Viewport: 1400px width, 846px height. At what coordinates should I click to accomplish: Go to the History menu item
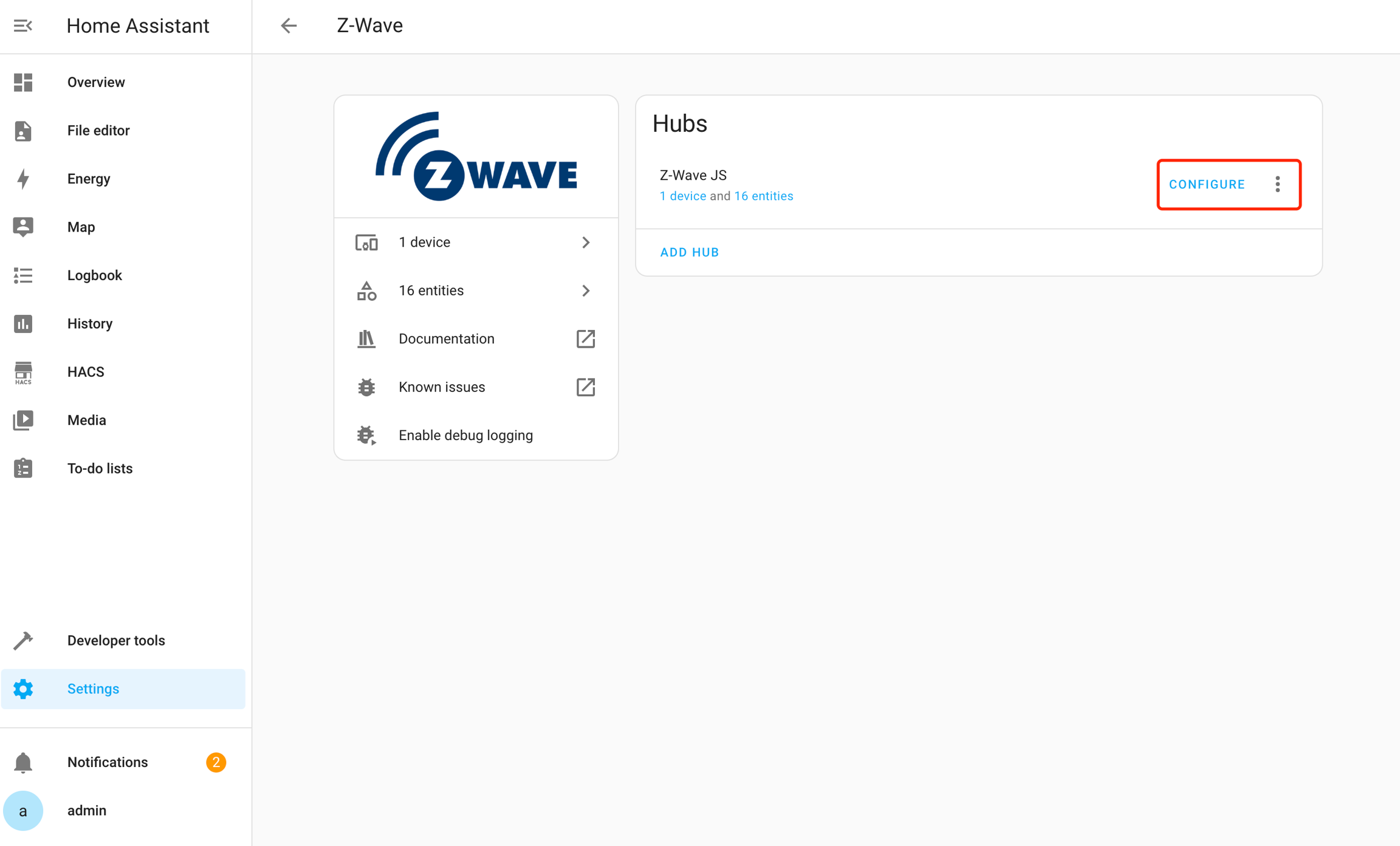90,323
